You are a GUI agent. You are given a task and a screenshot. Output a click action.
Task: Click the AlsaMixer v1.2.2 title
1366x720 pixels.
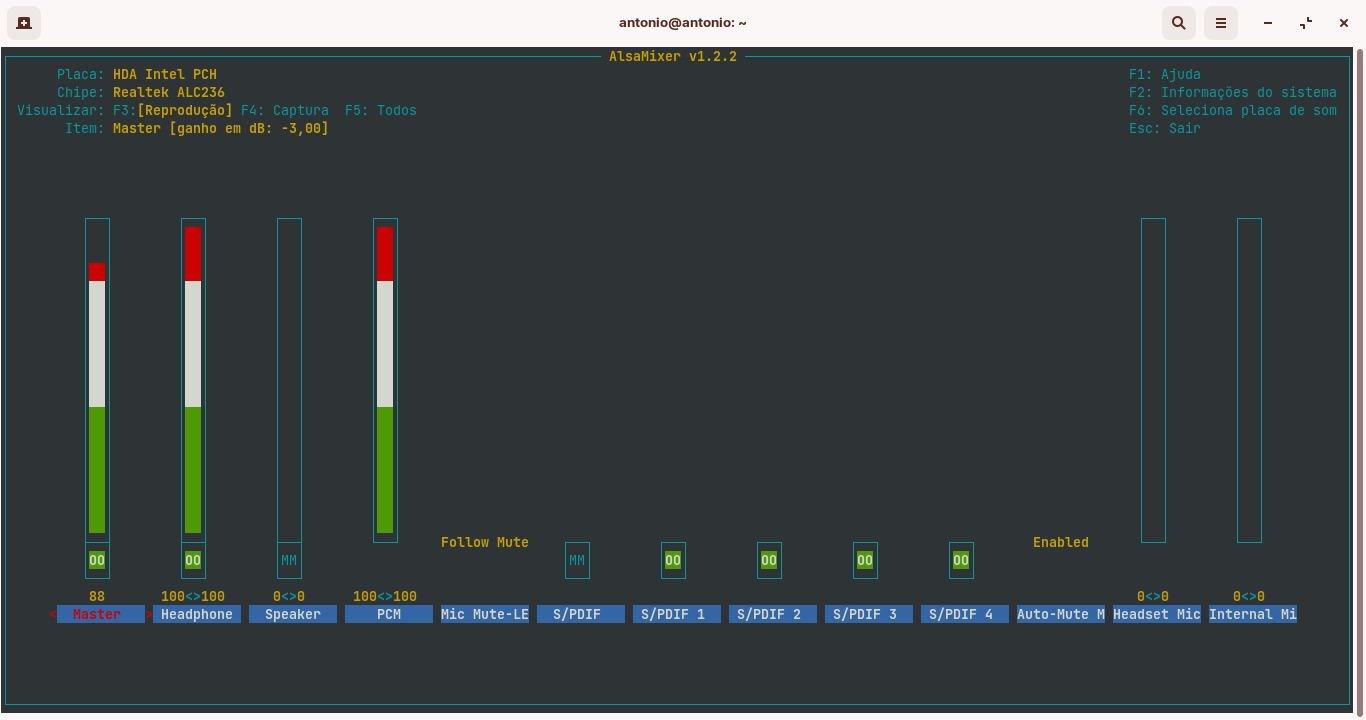[673, 56]
